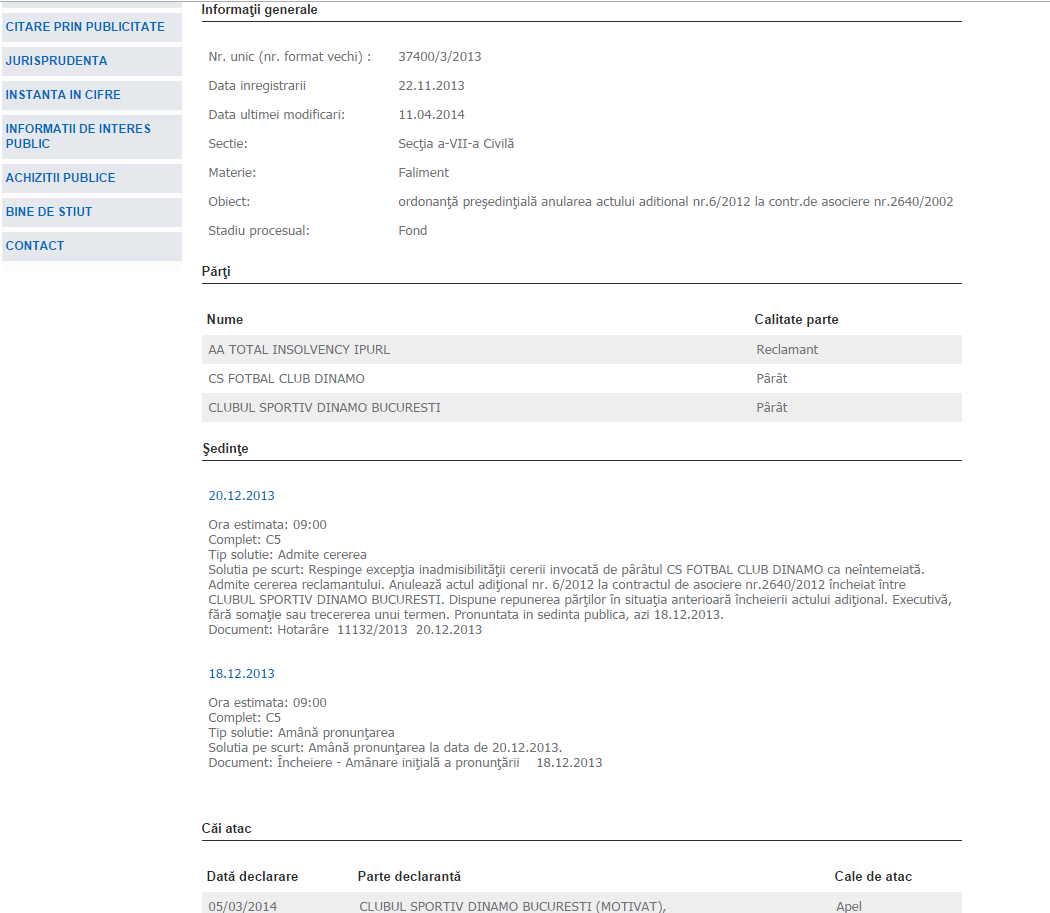Click the Dată declarare column header
The height and width of the screenshot is (913, 1050).
pos(252,877)
